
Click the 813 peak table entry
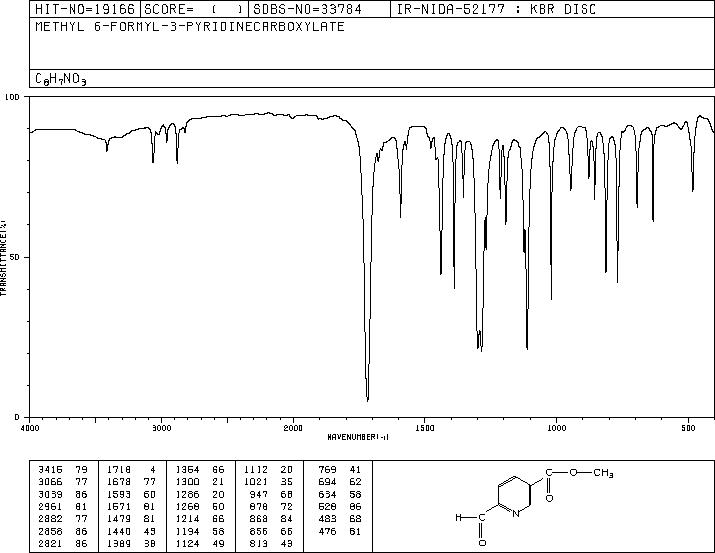point(259,543)
